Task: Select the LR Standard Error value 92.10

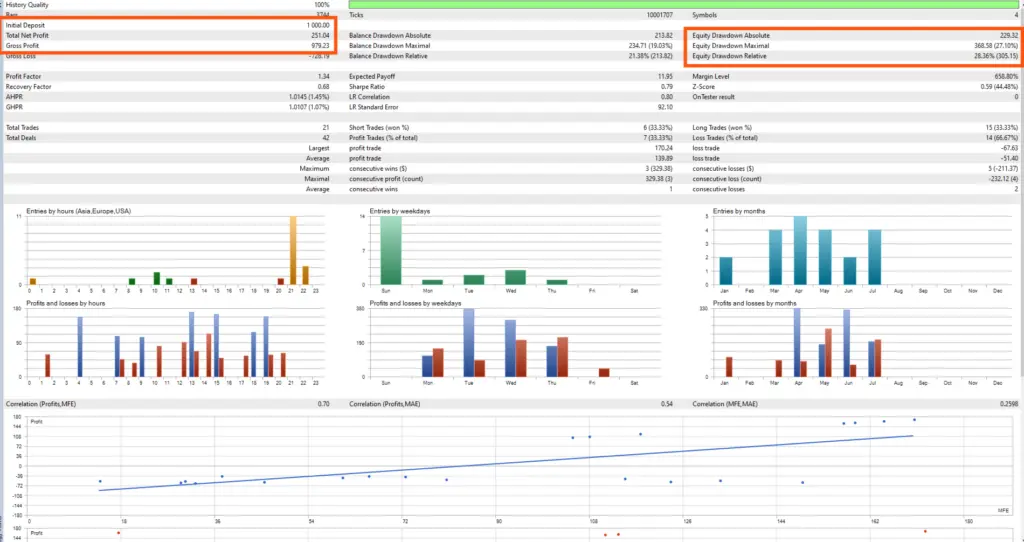Action: click(665, 107)
